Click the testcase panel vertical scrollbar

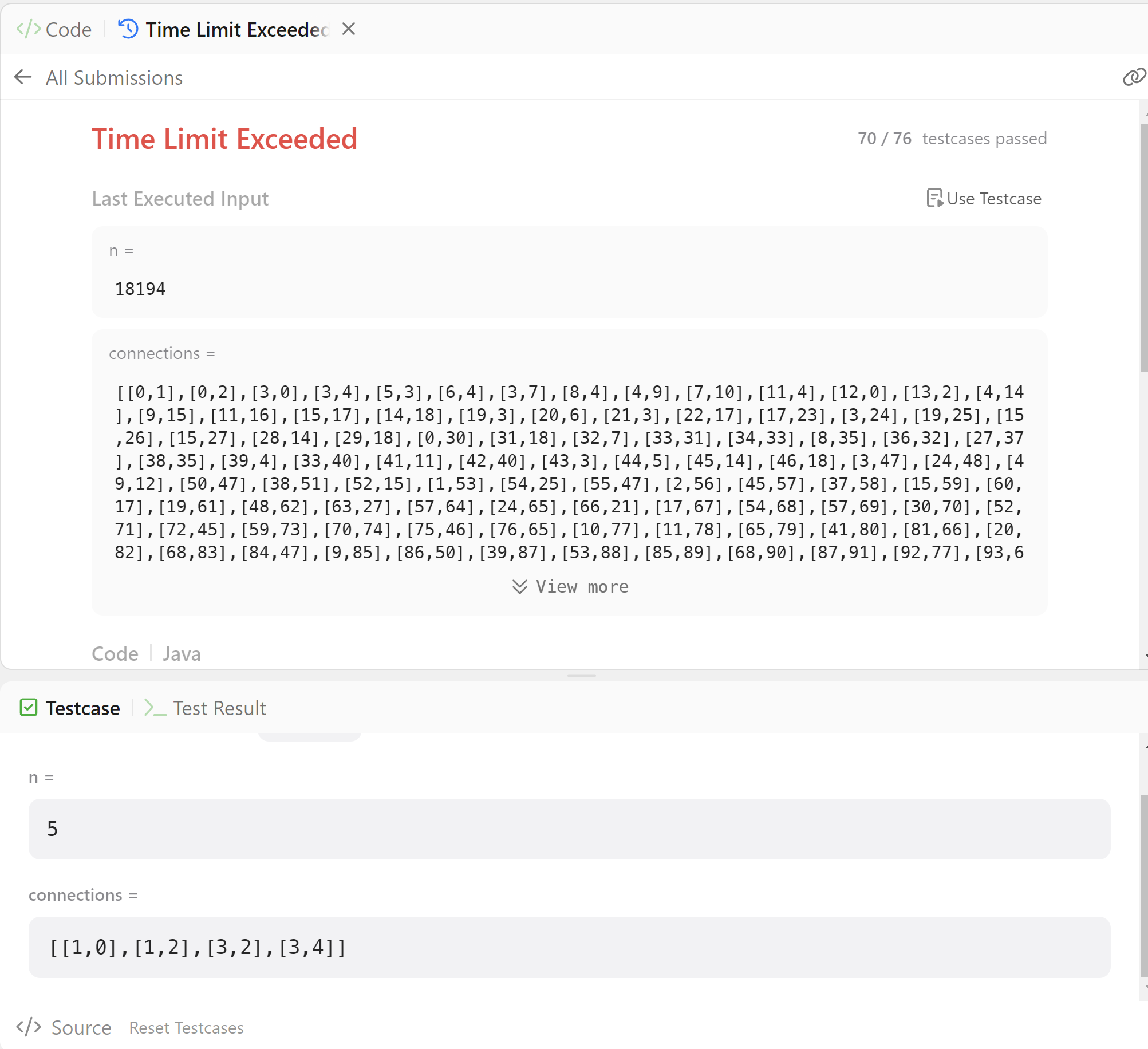1143,885
